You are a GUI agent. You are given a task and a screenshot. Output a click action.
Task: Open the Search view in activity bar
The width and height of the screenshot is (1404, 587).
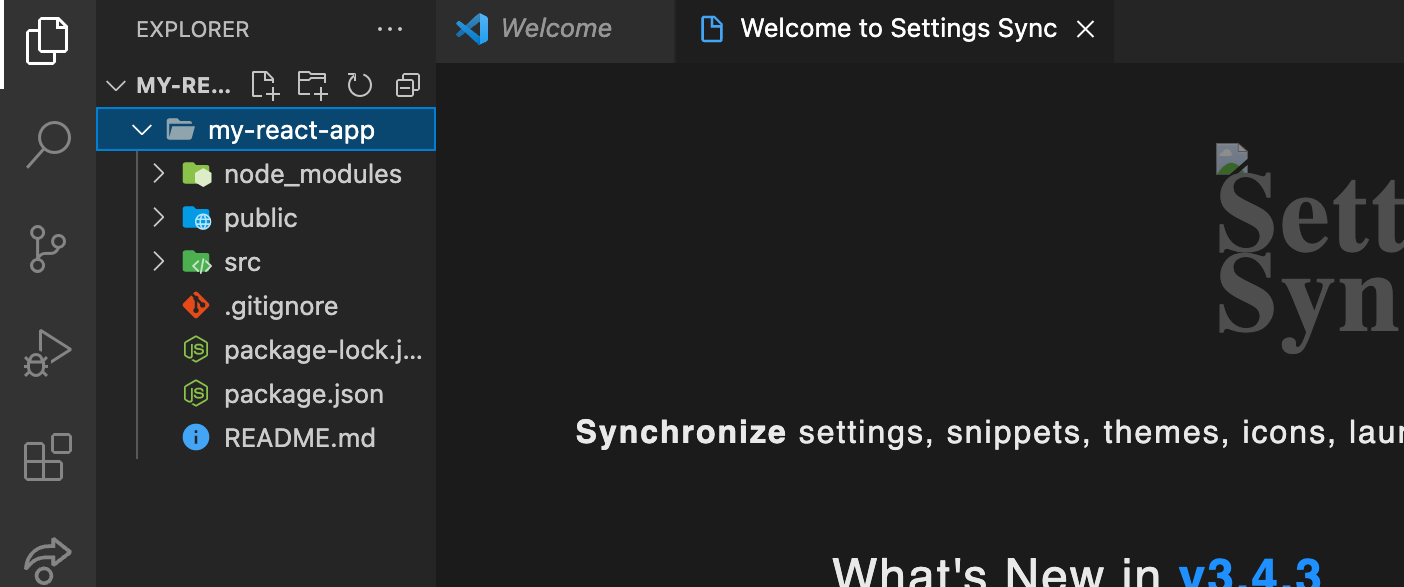47,145
